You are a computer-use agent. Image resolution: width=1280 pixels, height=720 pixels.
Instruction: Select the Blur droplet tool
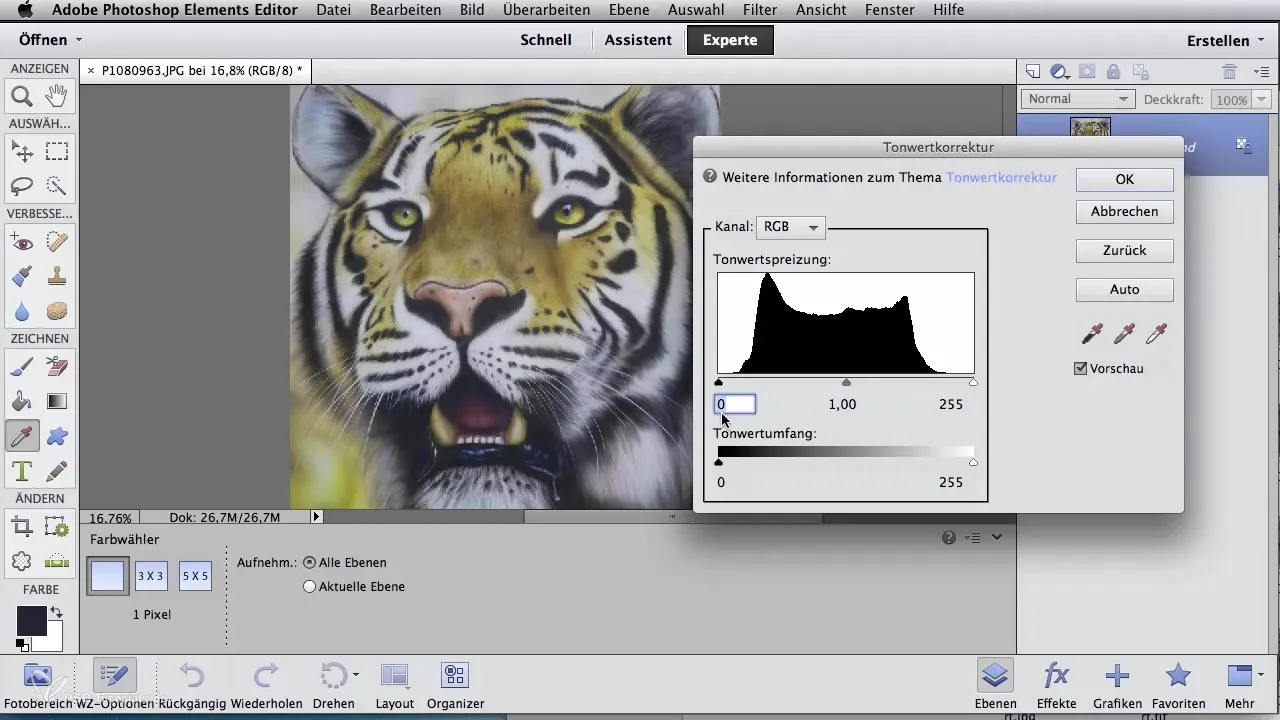pyautogui.click(x=21, y=311)
